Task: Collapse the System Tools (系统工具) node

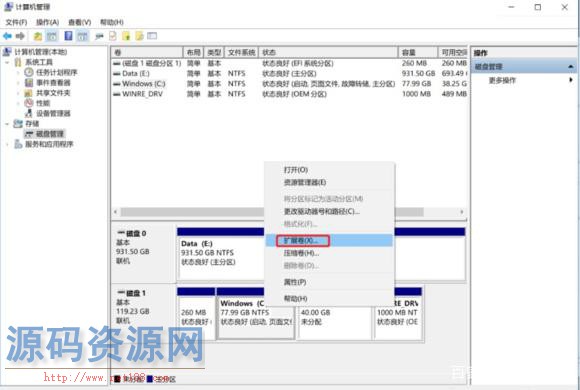Action: [x=7, y=62]
